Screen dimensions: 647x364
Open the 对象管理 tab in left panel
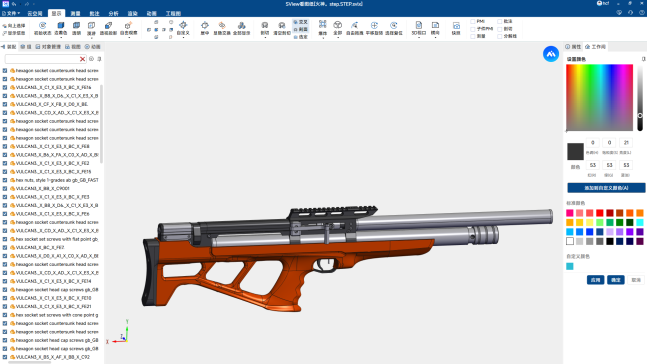48,47
